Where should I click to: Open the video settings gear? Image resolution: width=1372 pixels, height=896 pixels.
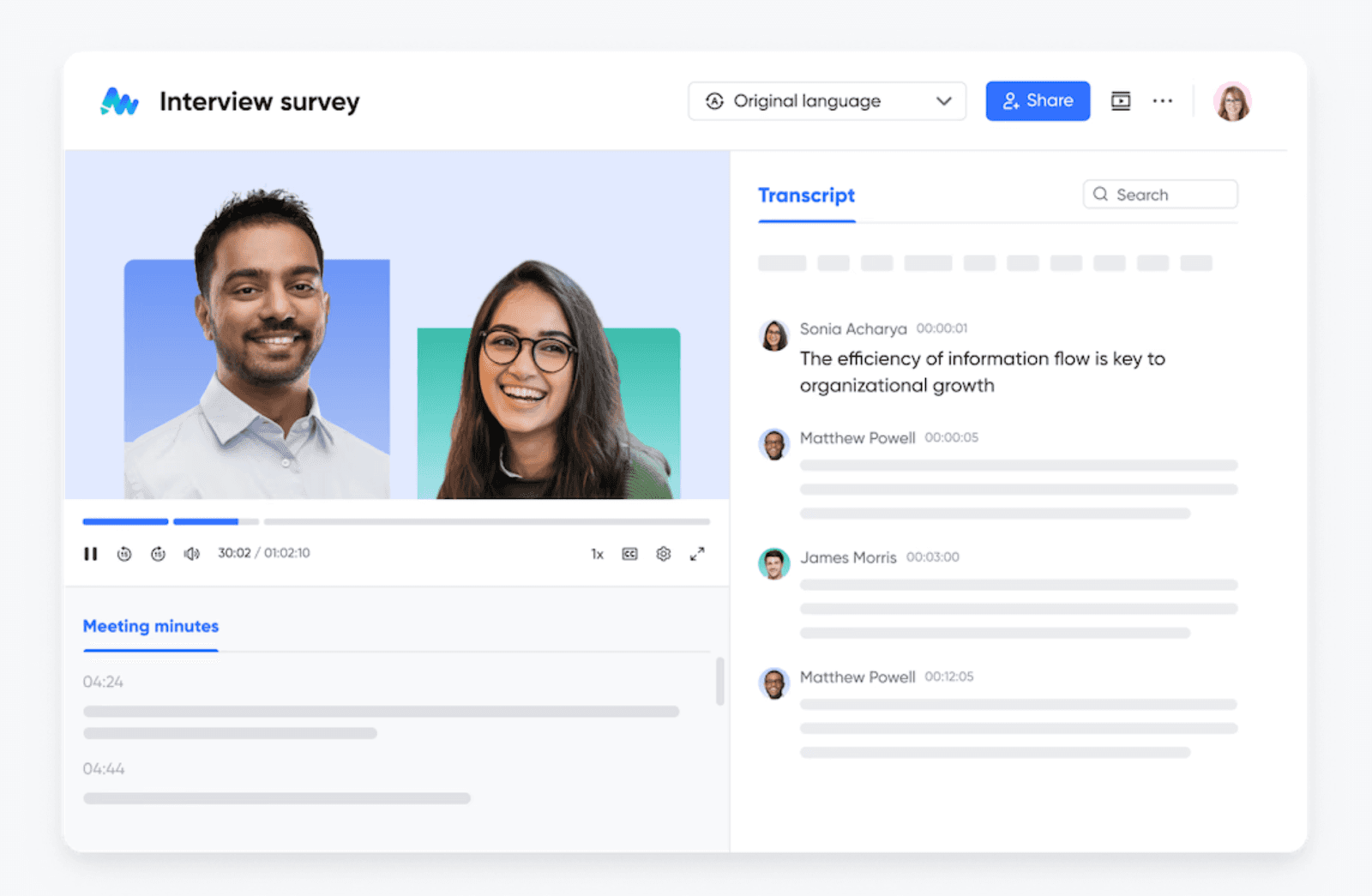coord(664,554)
